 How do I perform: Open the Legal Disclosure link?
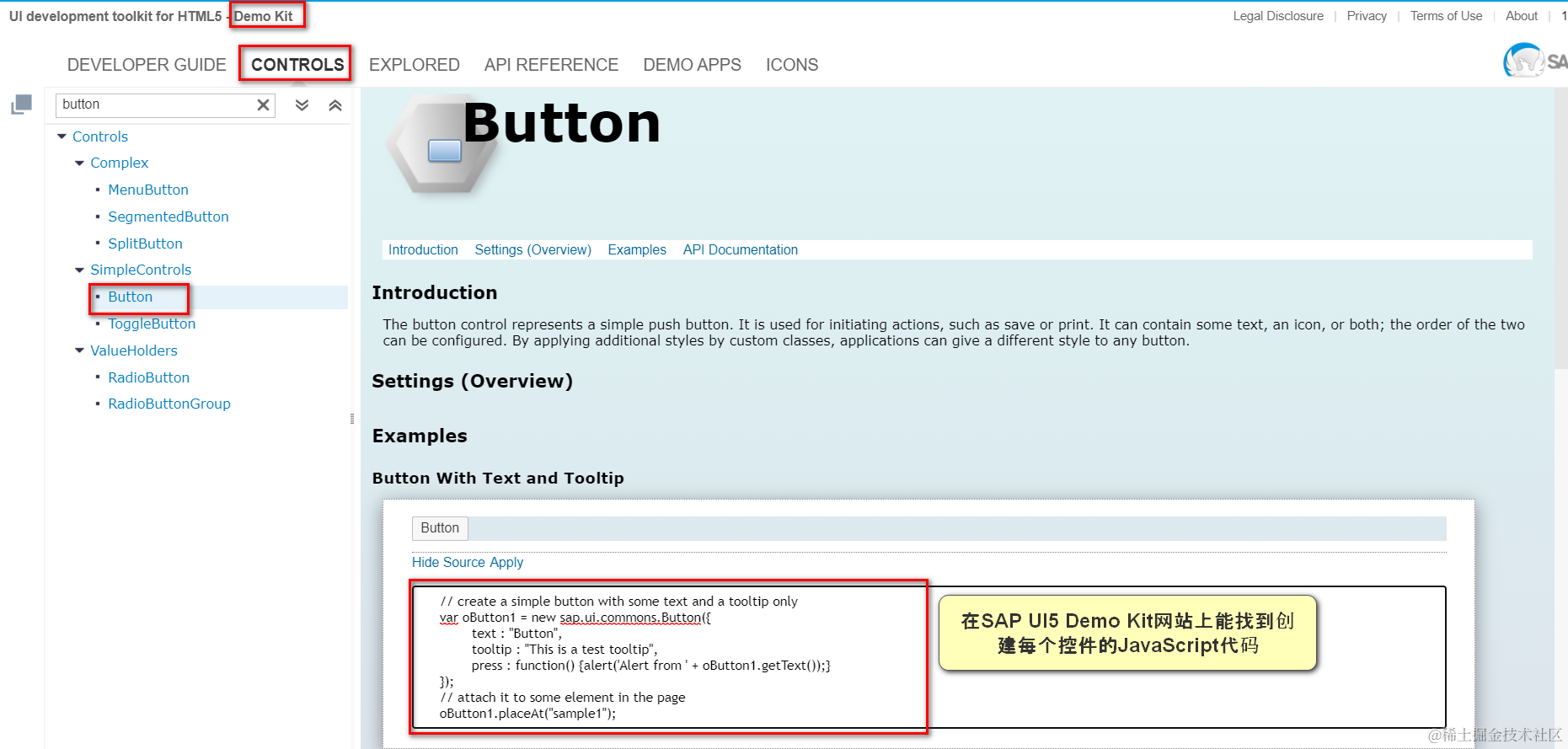pos(1278,16)
